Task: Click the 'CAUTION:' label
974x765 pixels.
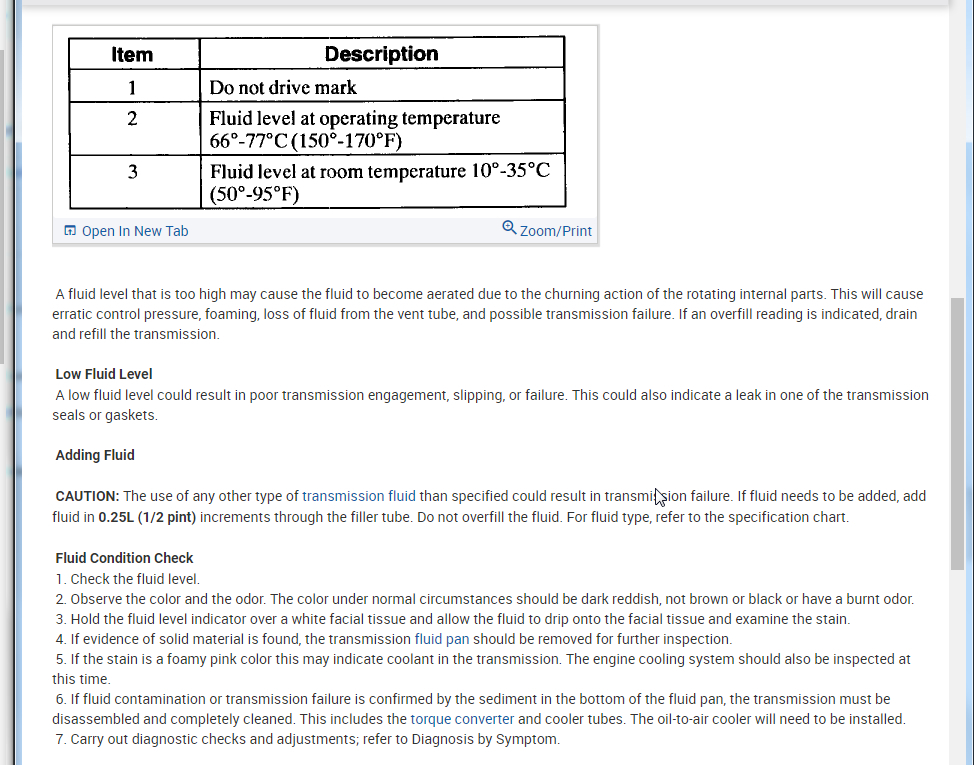Action: (x=87, y=496)
